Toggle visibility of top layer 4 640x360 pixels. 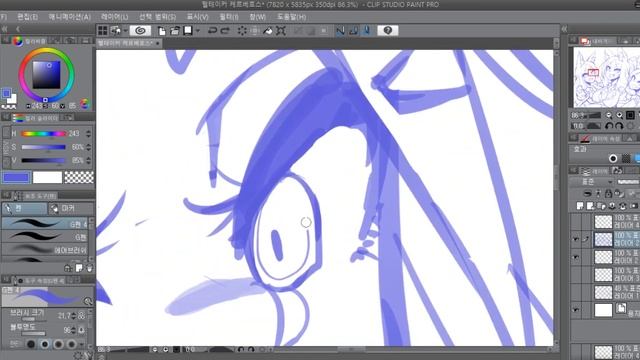[576, 222]
